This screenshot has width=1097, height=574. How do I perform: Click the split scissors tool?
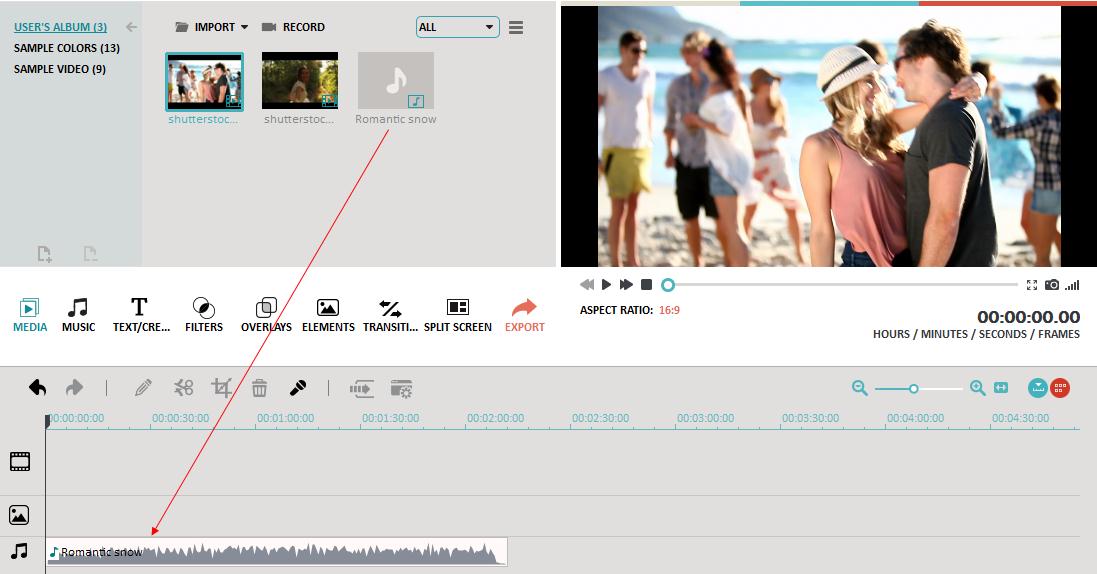coord(183,388)
